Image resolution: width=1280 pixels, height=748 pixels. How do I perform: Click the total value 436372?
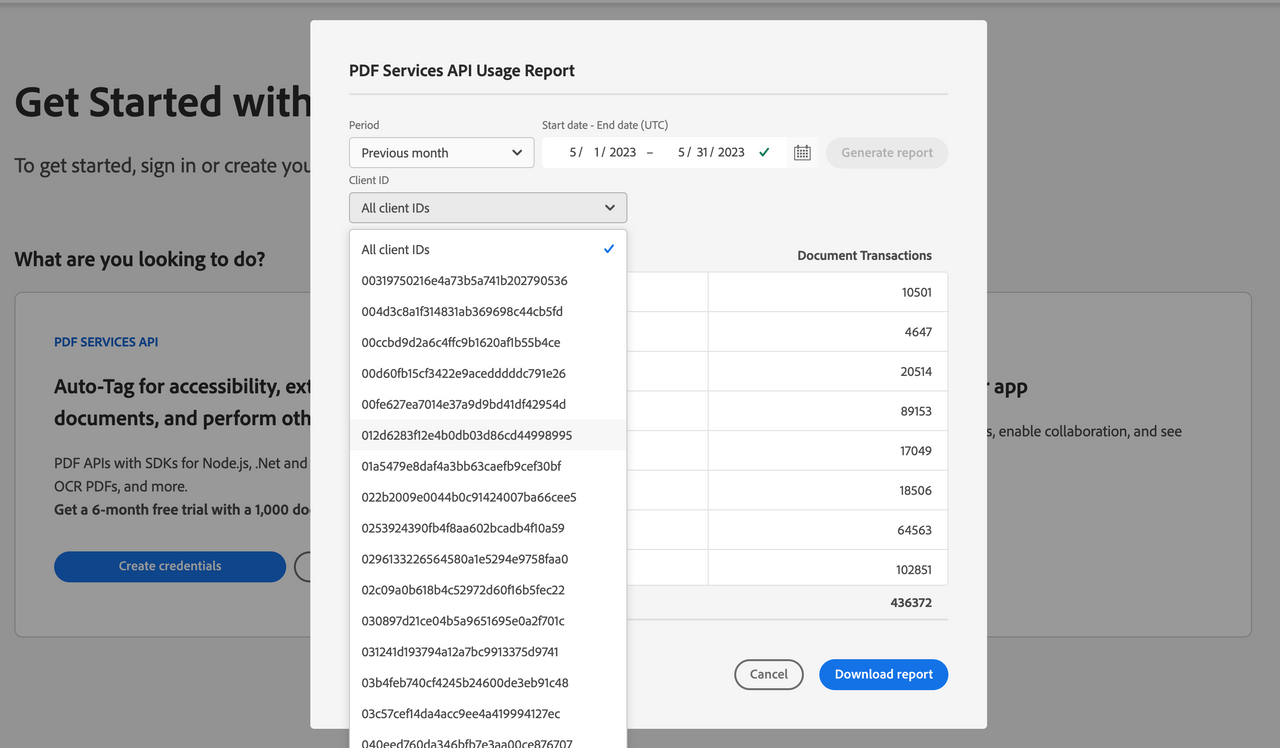tap(911, 603)
